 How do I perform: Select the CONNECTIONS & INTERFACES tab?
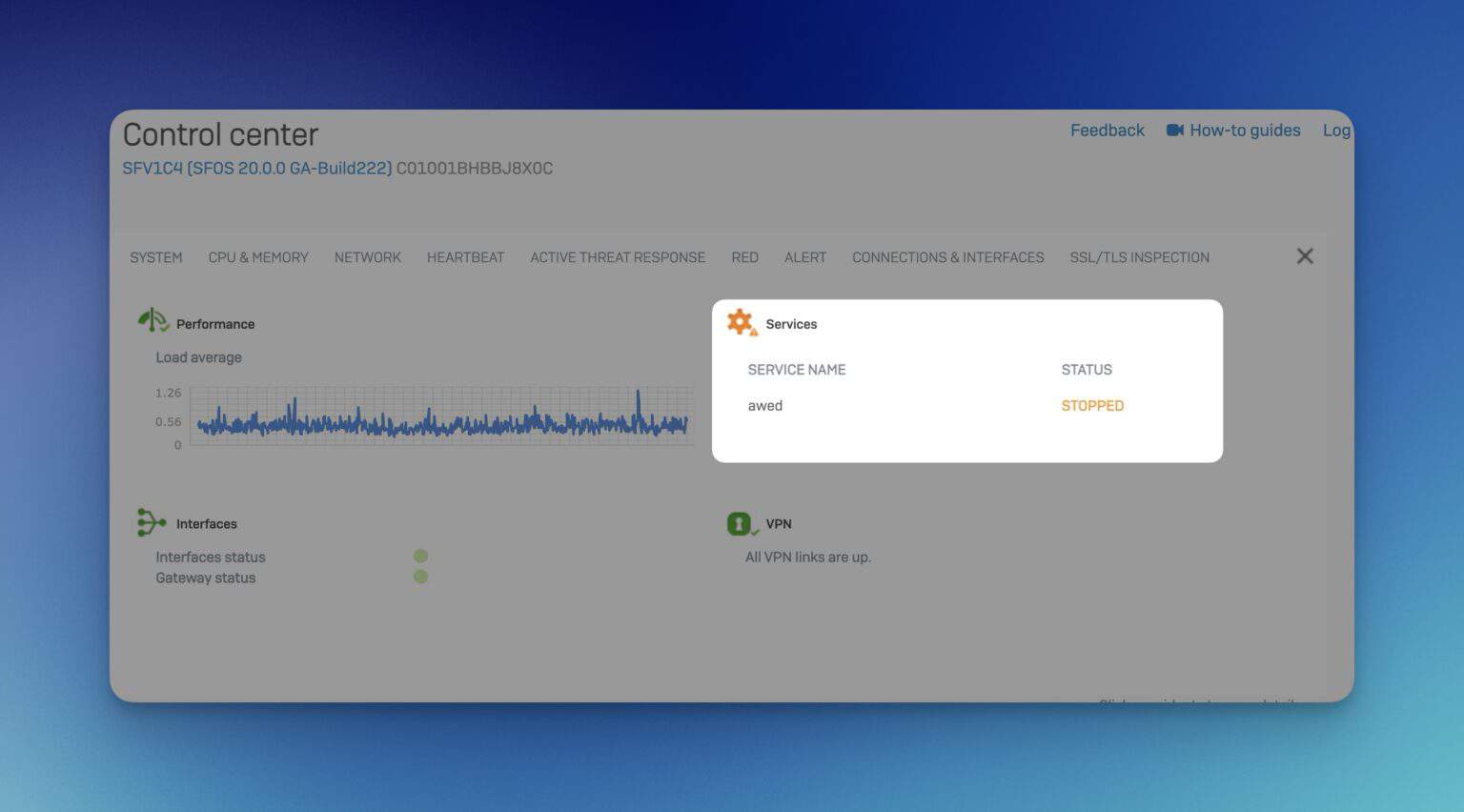coord(947,257)
